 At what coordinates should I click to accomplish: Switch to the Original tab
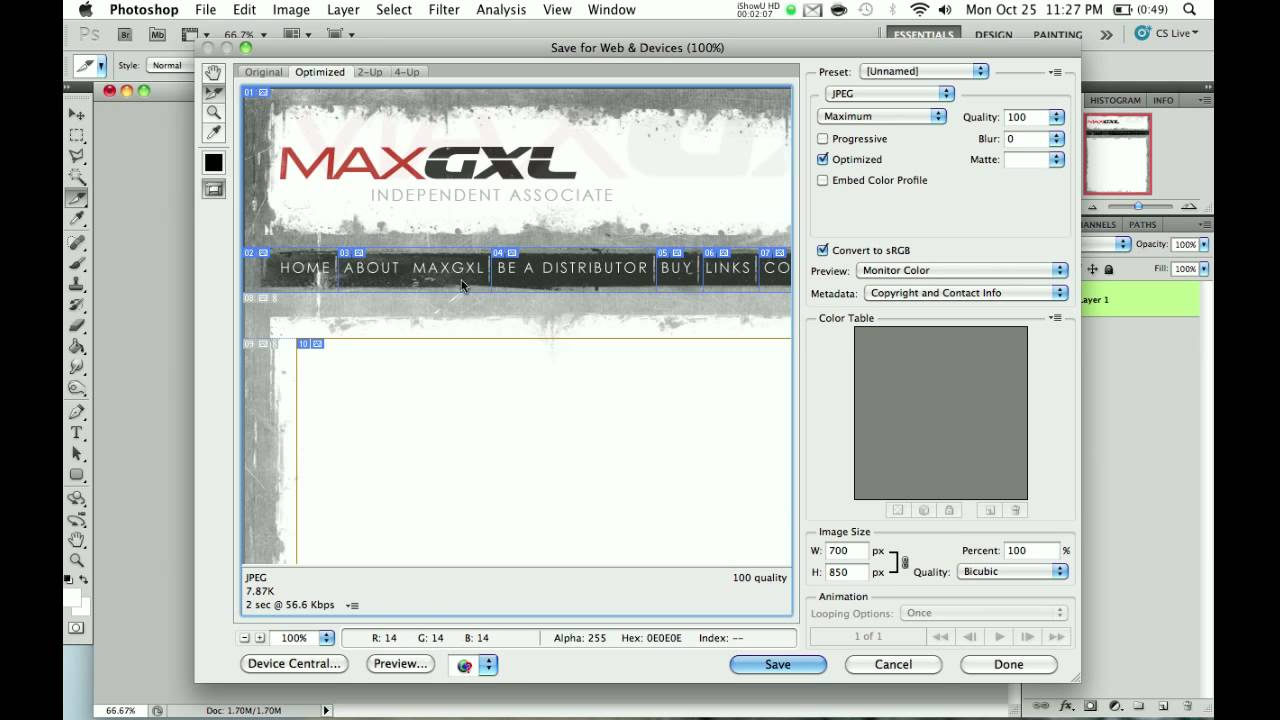point(264,72)
